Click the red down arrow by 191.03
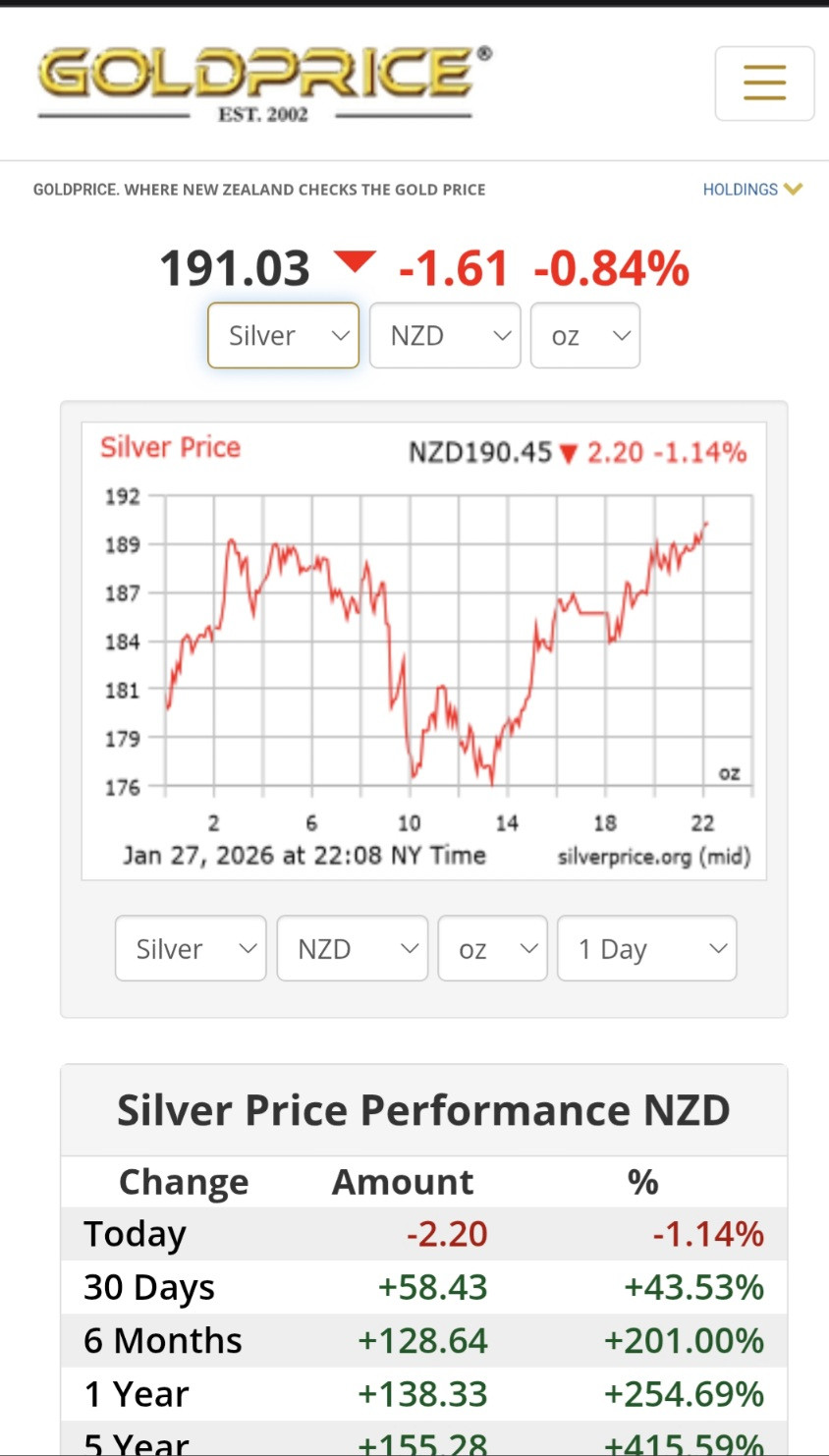829x1456 pixels. (355, 262)
